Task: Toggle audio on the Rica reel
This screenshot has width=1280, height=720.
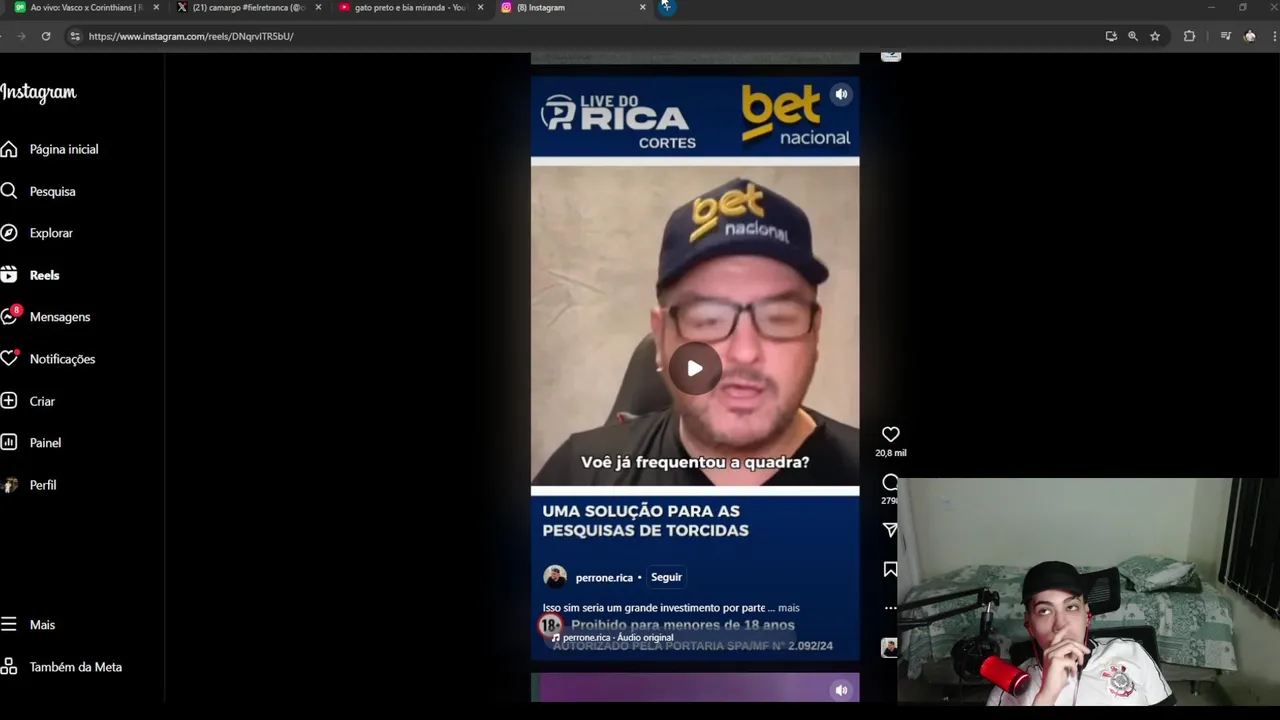Action: click(841, 94)
